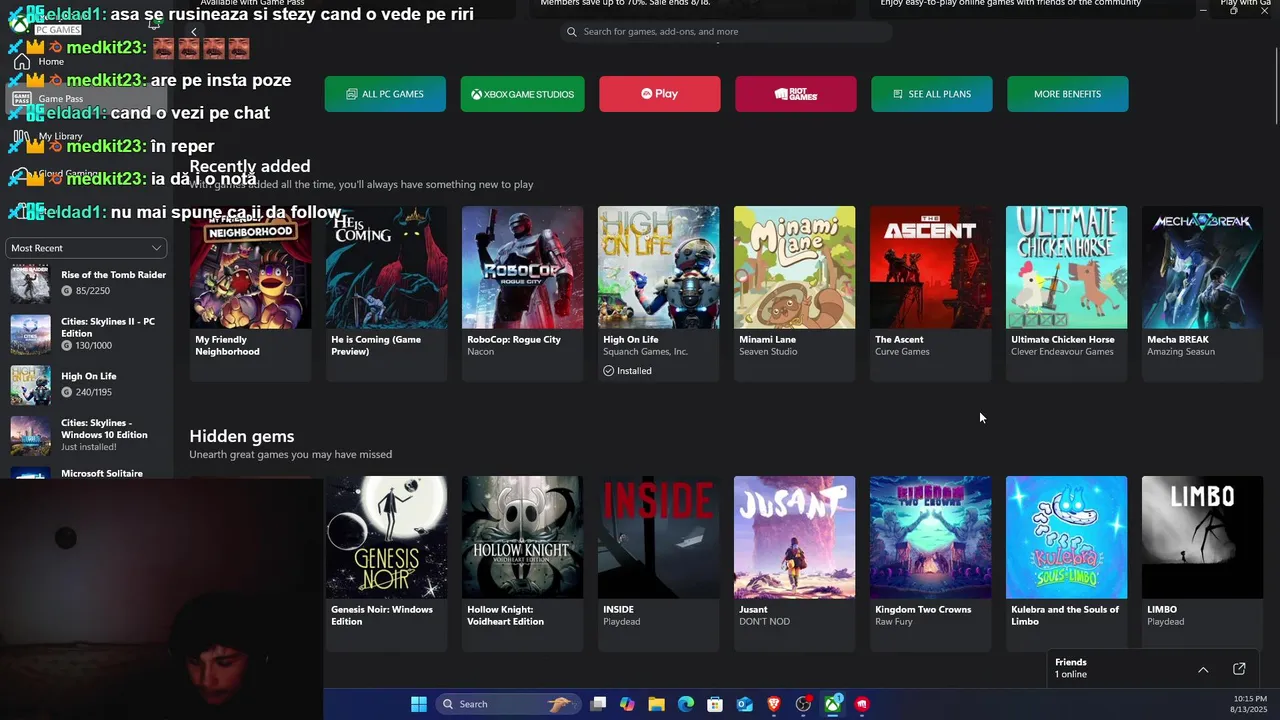Open Microsoft Solitaire in recent list
The height and width of the screenshot is (720, 1280).
point(88,472)
